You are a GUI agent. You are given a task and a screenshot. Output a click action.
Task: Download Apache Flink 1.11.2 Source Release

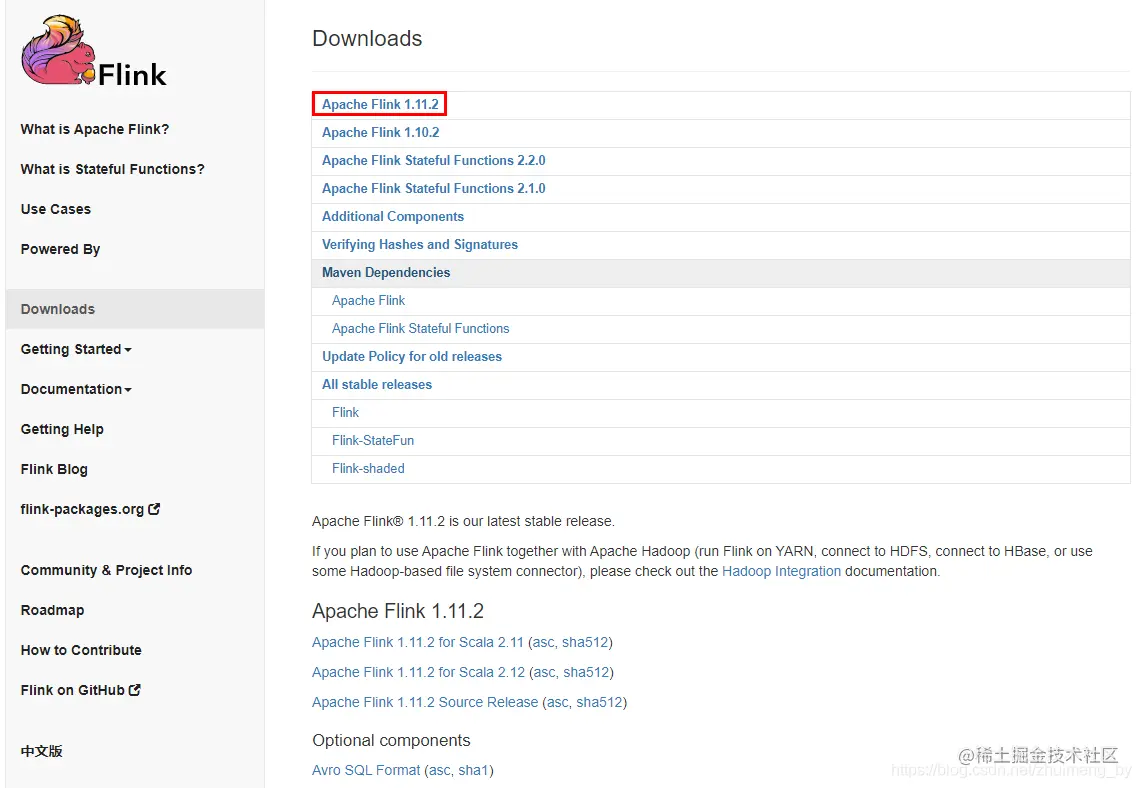[x=425, y=702]
